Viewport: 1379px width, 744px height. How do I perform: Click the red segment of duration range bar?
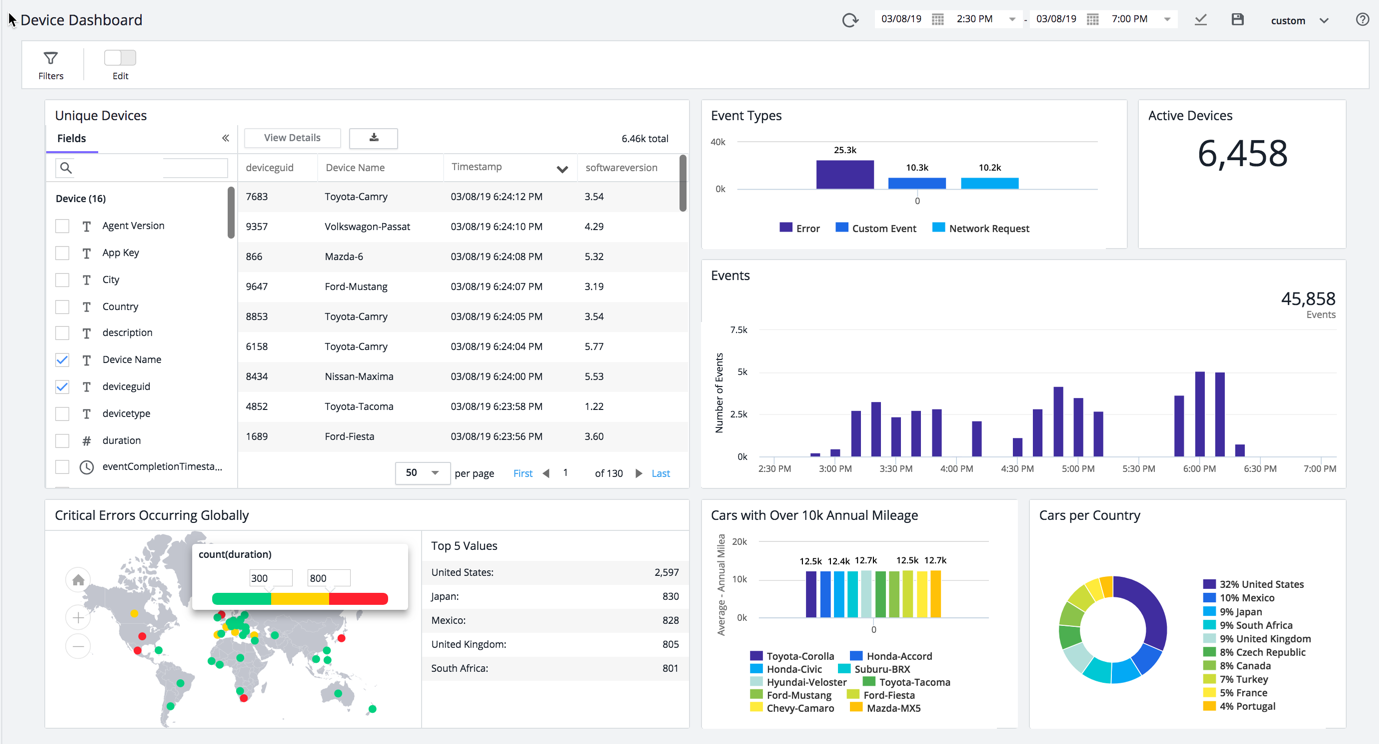[358, 599]
